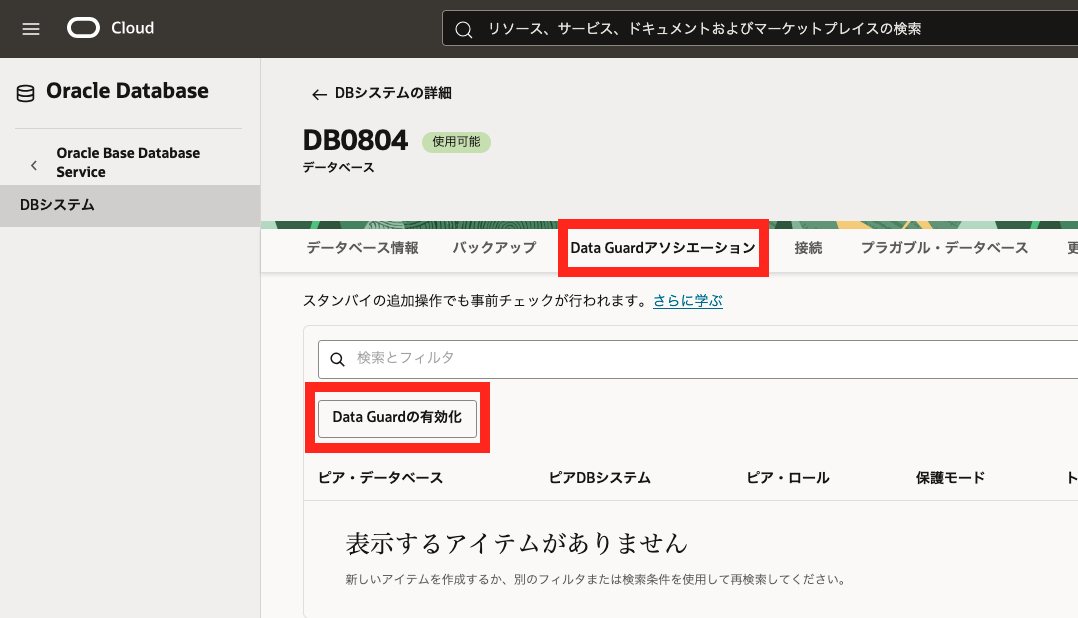Viewport: 1078px width, 618px height.
Task: Open Oracle Base Database Service in sidebar
Action: (x=128, y=162)
